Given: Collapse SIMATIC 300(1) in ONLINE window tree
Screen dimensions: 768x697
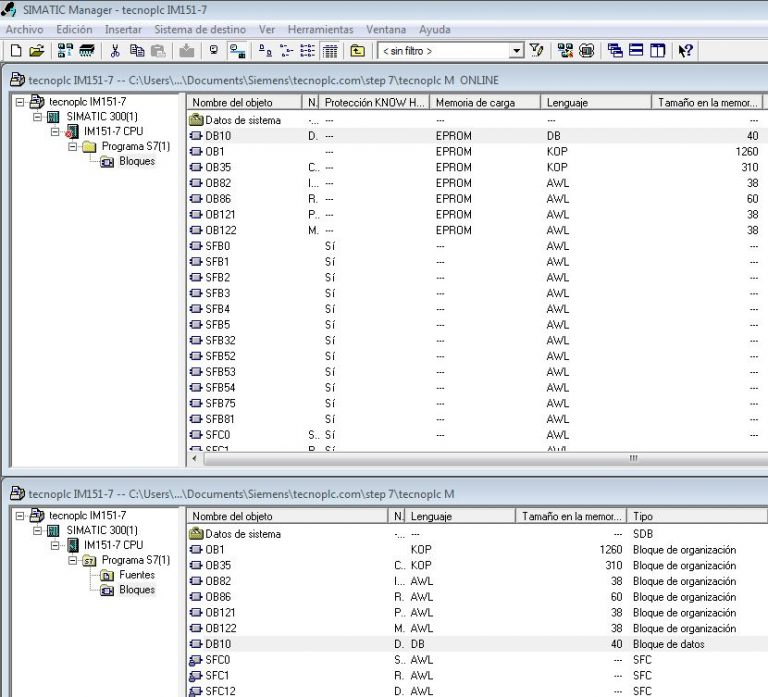Looking at the screenshot, I should tap(37, 117).
